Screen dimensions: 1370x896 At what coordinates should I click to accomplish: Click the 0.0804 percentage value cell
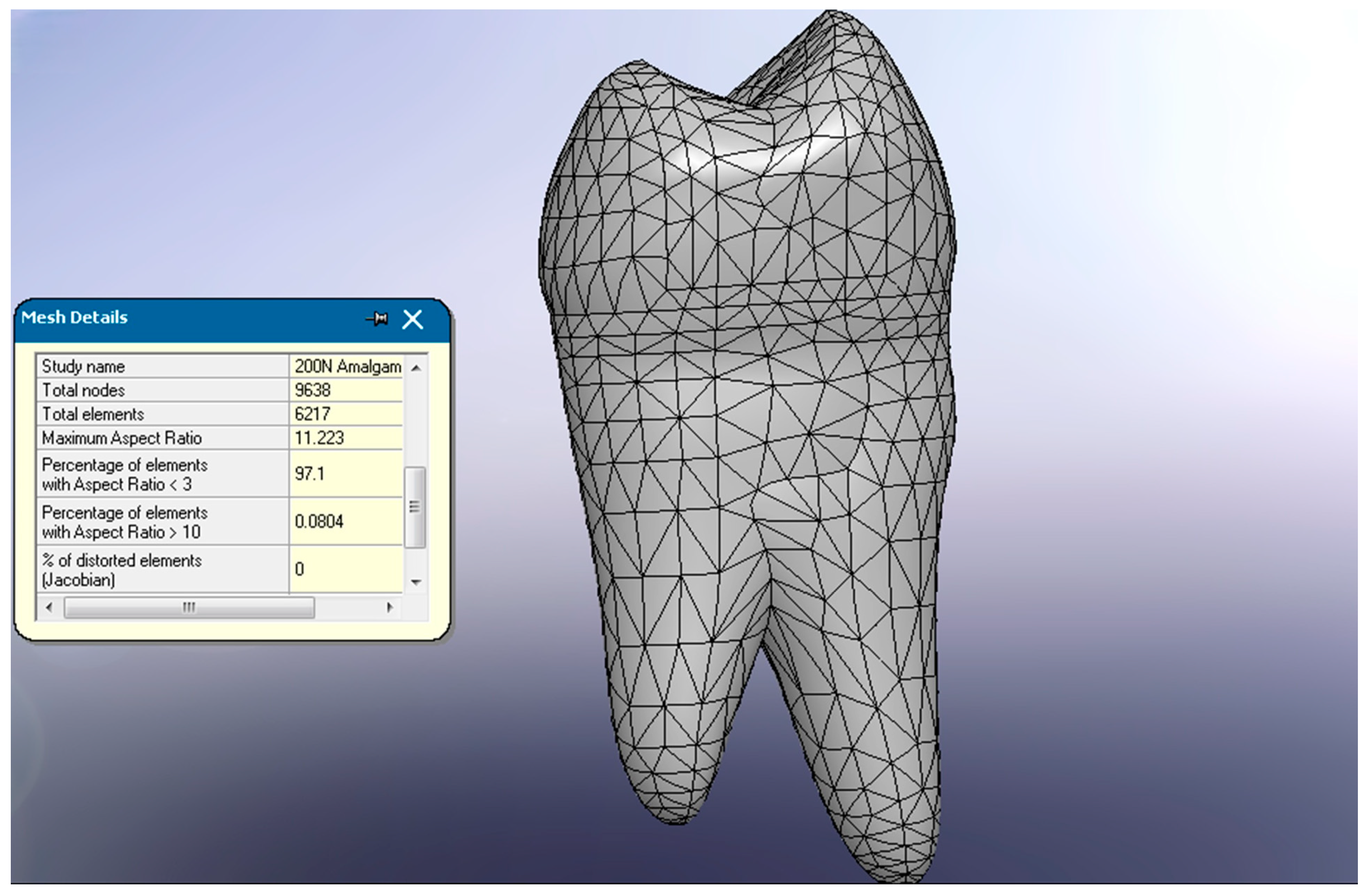point(319,521)
